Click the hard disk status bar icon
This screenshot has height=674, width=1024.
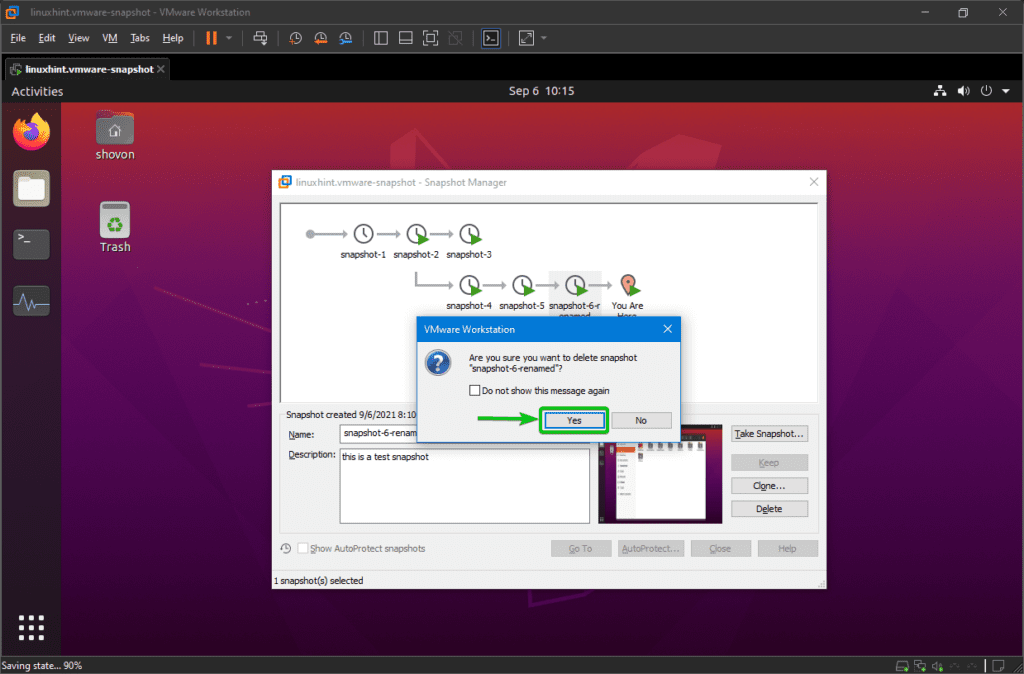point(901,665)
